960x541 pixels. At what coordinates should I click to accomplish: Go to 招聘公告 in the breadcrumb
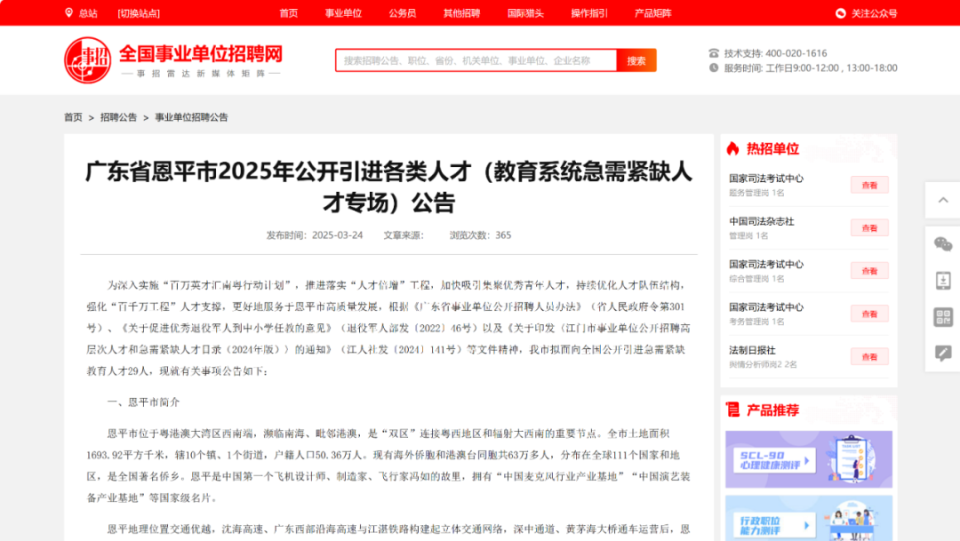(118, 117)
